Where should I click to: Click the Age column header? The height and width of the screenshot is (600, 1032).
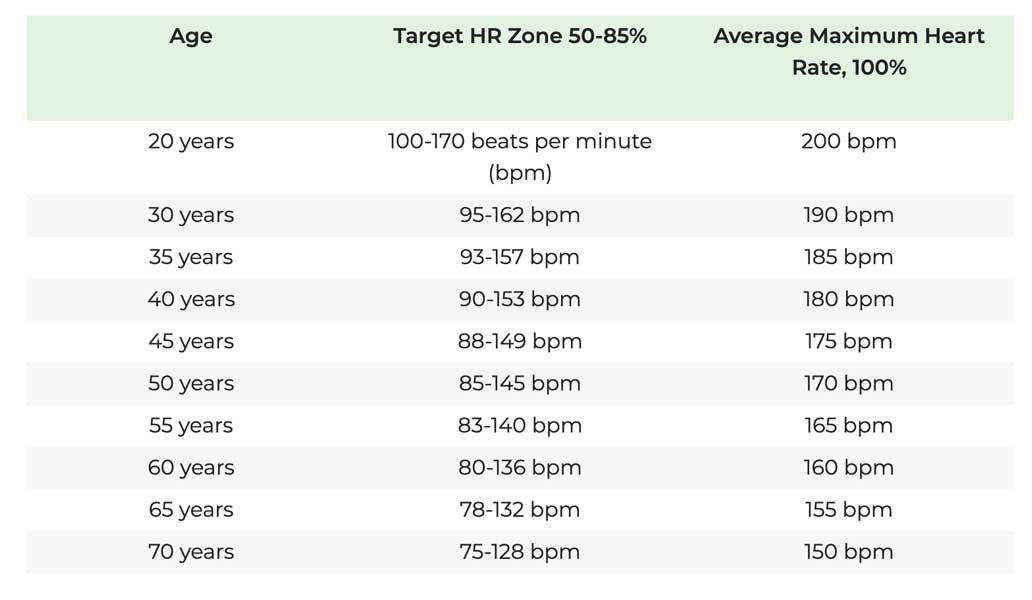point(190,36)
